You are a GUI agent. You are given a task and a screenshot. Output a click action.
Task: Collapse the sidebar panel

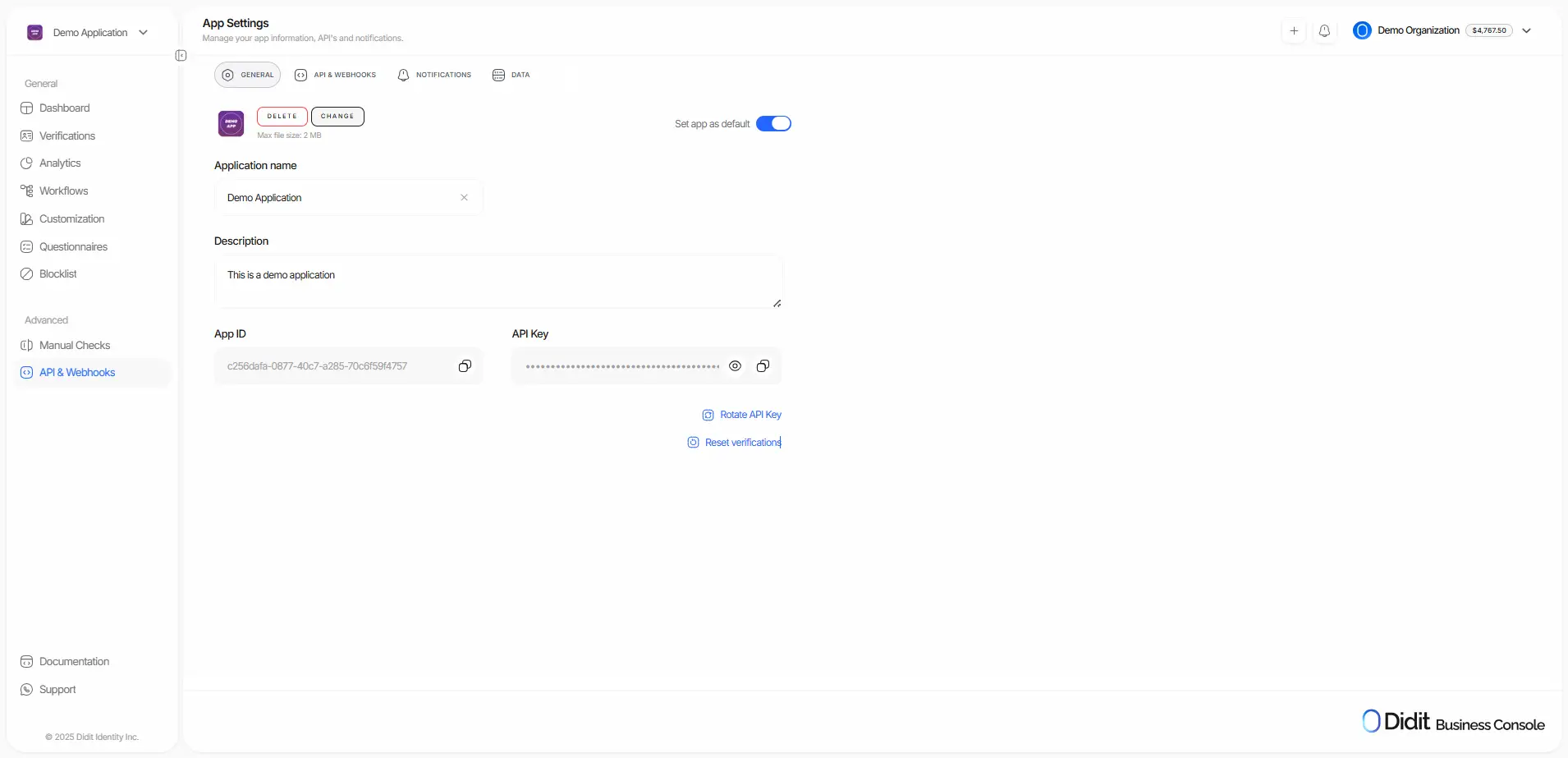tap(181, 55)
